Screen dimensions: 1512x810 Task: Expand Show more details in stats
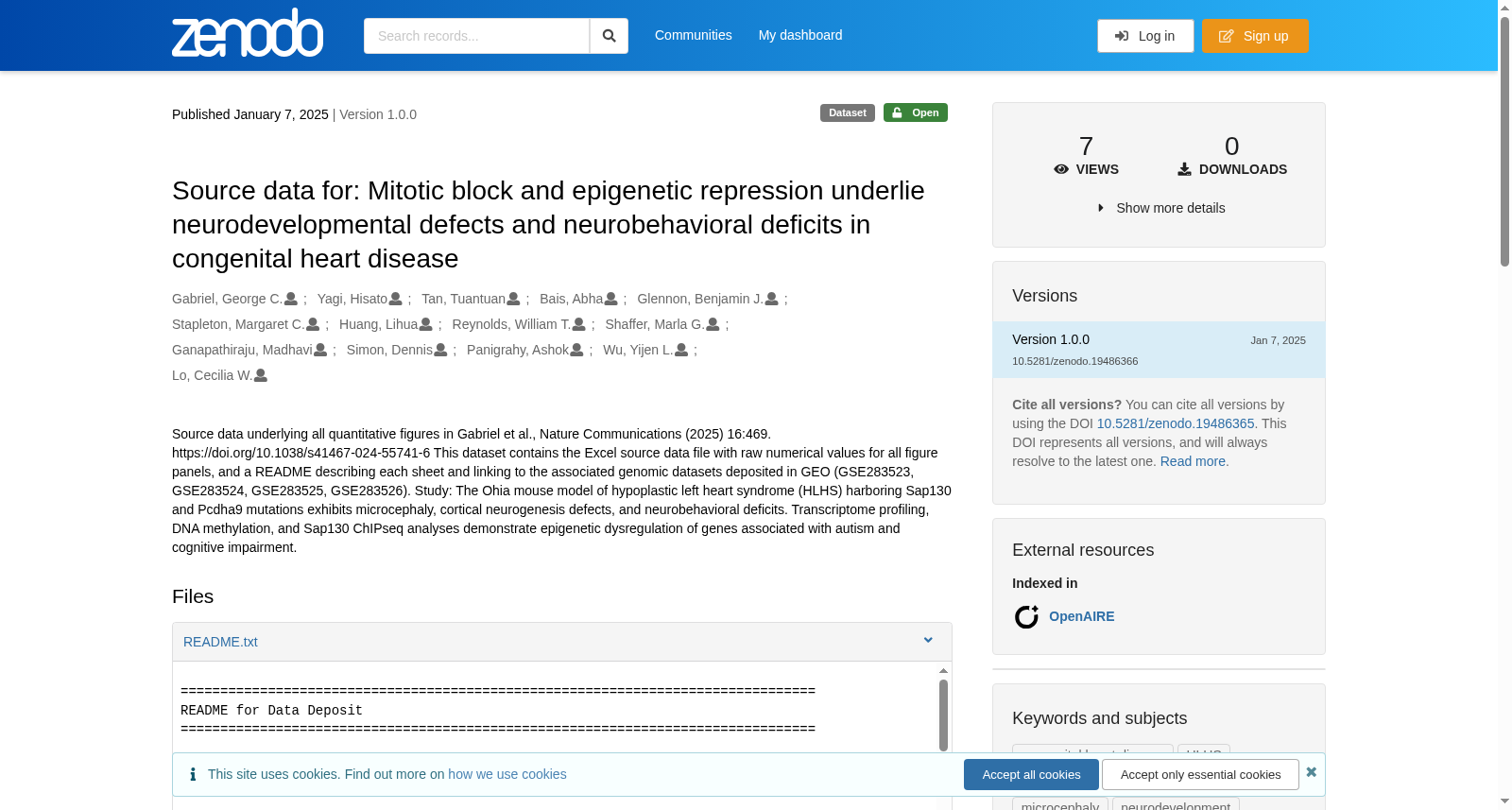tap(1160, 208)
